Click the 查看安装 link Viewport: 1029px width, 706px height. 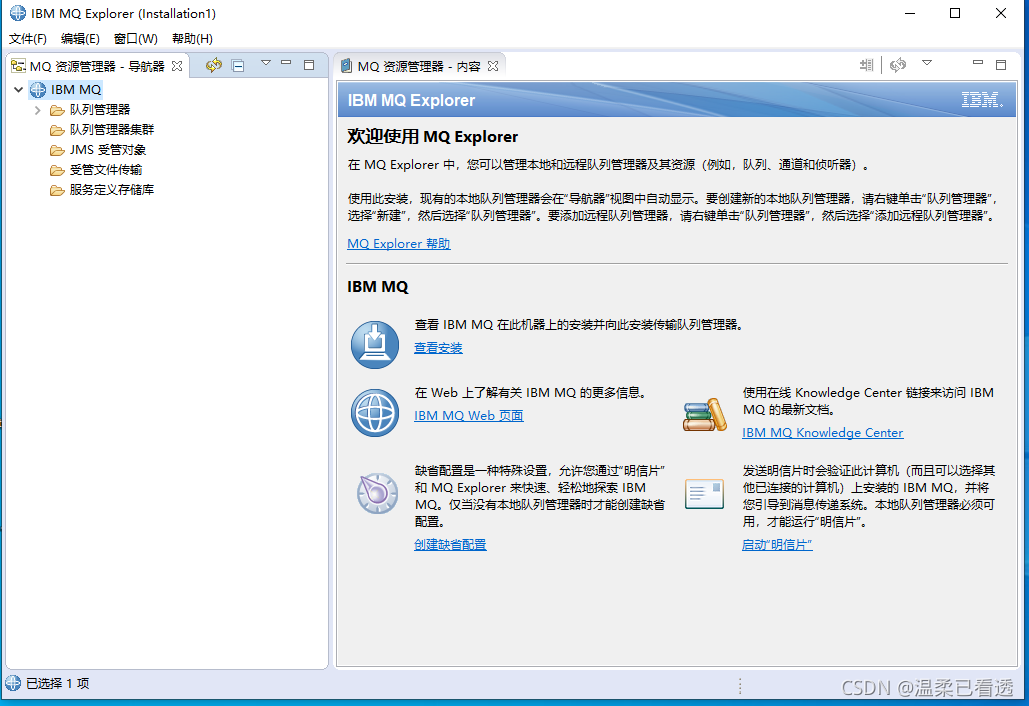(438, 348)
